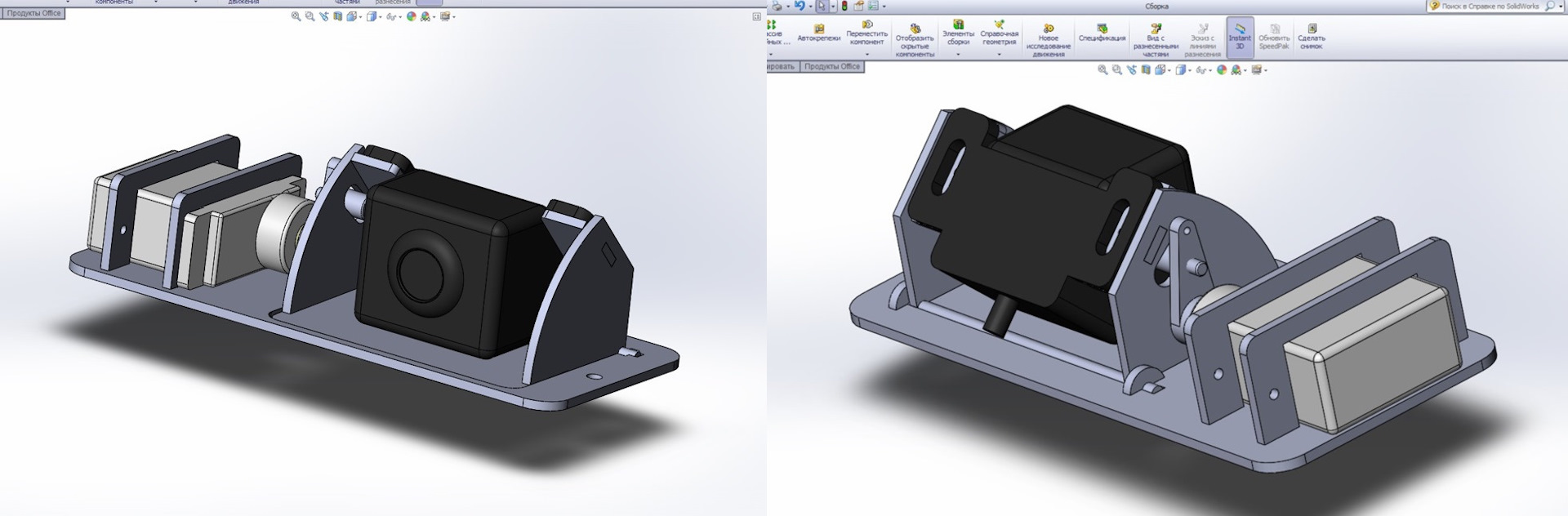
Task: Open dropdown under Переместить компонент
Action: [x=866, y=54]
